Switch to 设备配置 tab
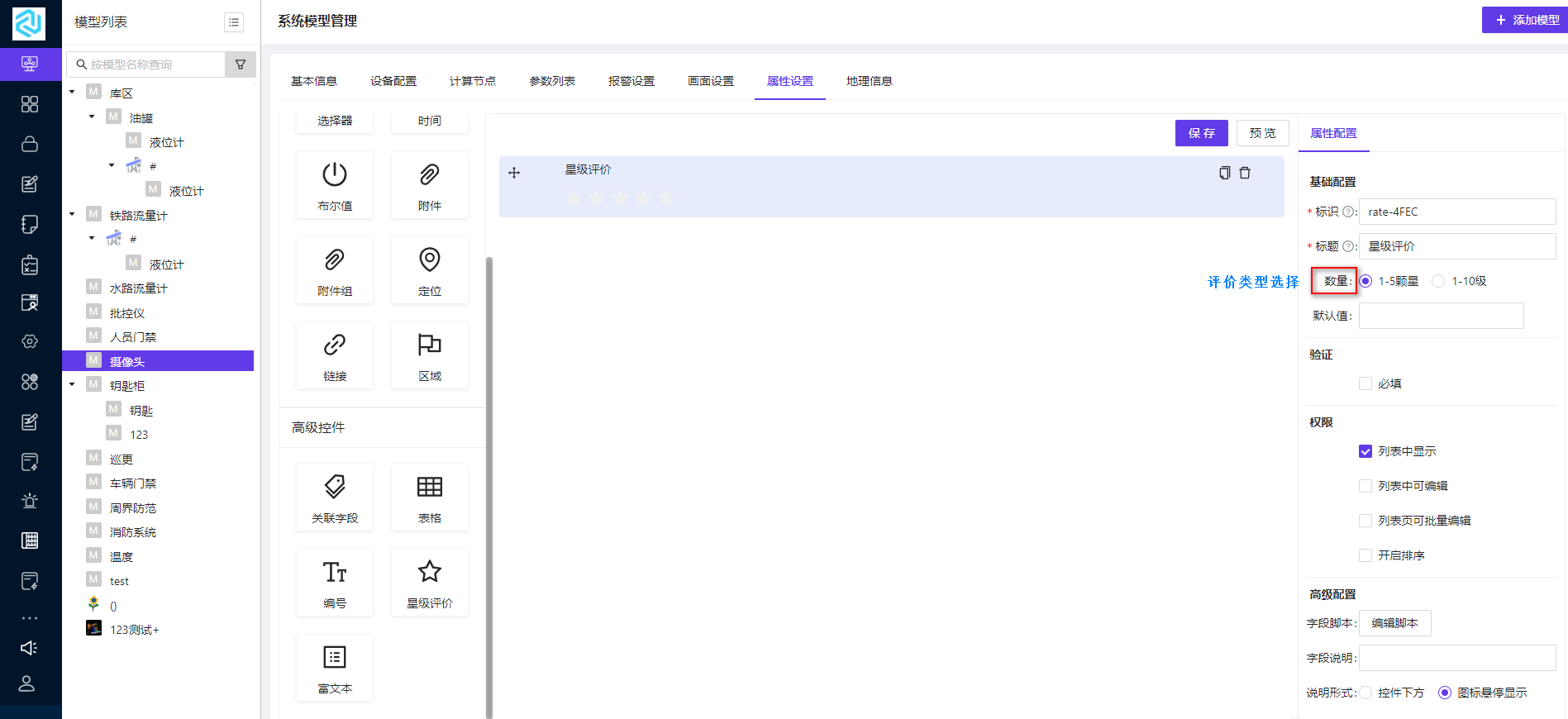This screenshot has width=1568, height=719. point(393,81)
